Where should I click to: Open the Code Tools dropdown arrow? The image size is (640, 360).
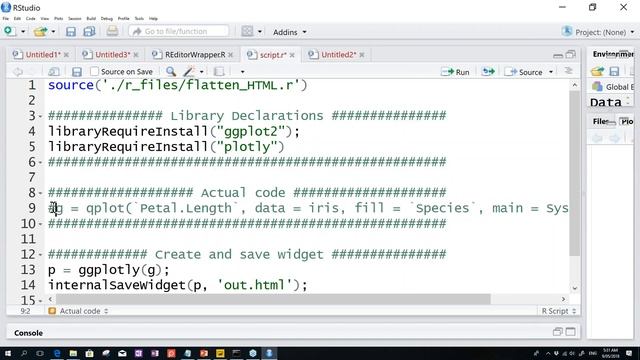pyautogui.click(x=202, y=72)
